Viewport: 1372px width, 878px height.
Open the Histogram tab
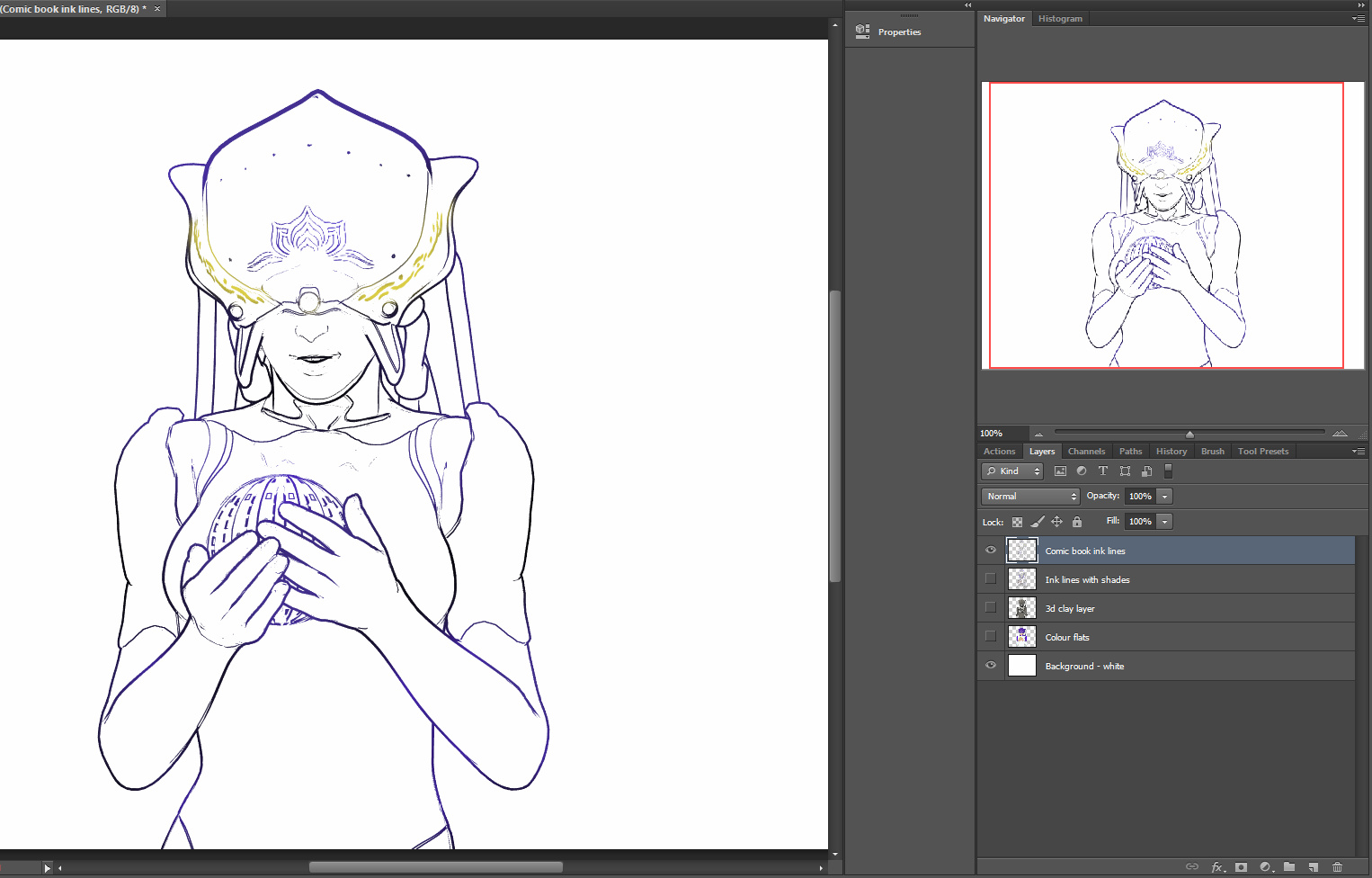coord(1060,19)
